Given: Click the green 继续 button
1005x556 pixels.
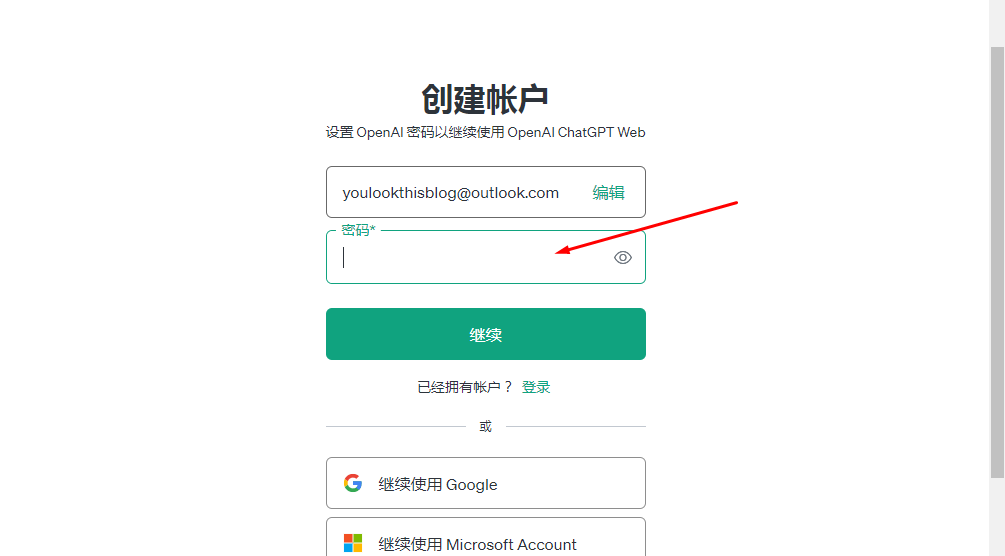Looking at the screenshot, I should pyautogui.click(x=486, y=334).
